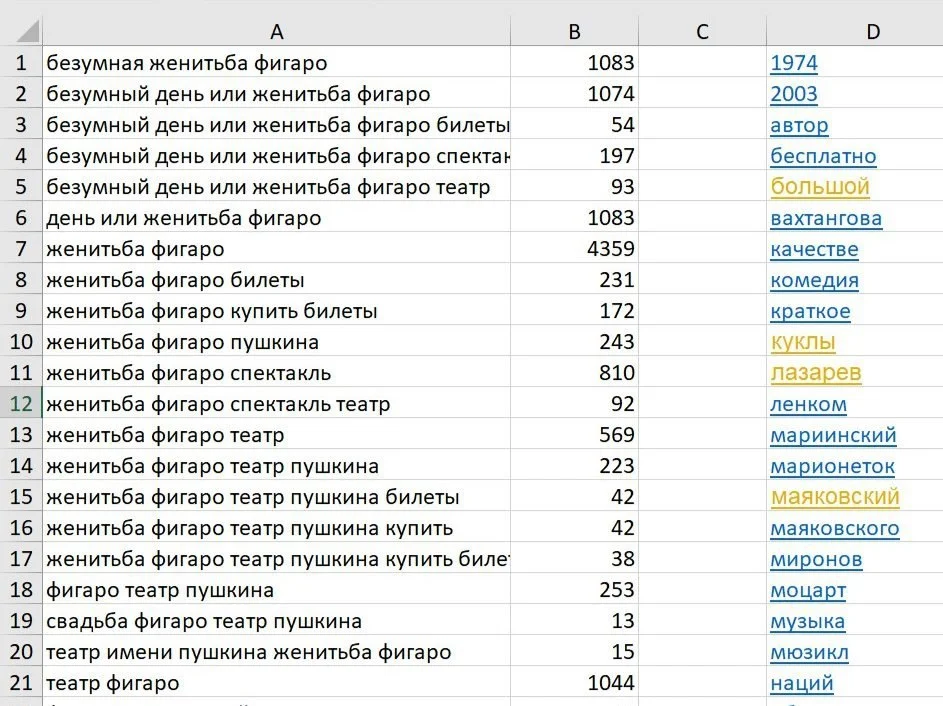Follow the бесплатно link
The image size is (943, 706).
(823, 156)
